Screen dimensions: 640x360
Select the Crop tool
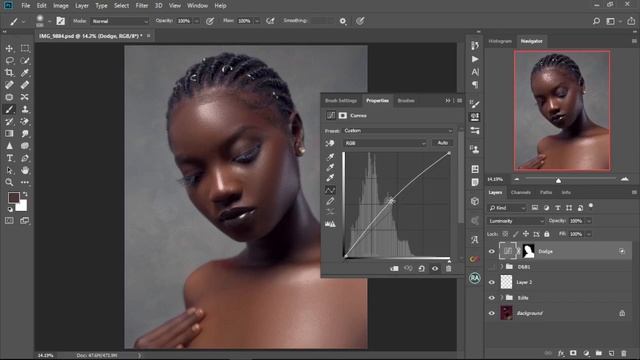point(9,73)
